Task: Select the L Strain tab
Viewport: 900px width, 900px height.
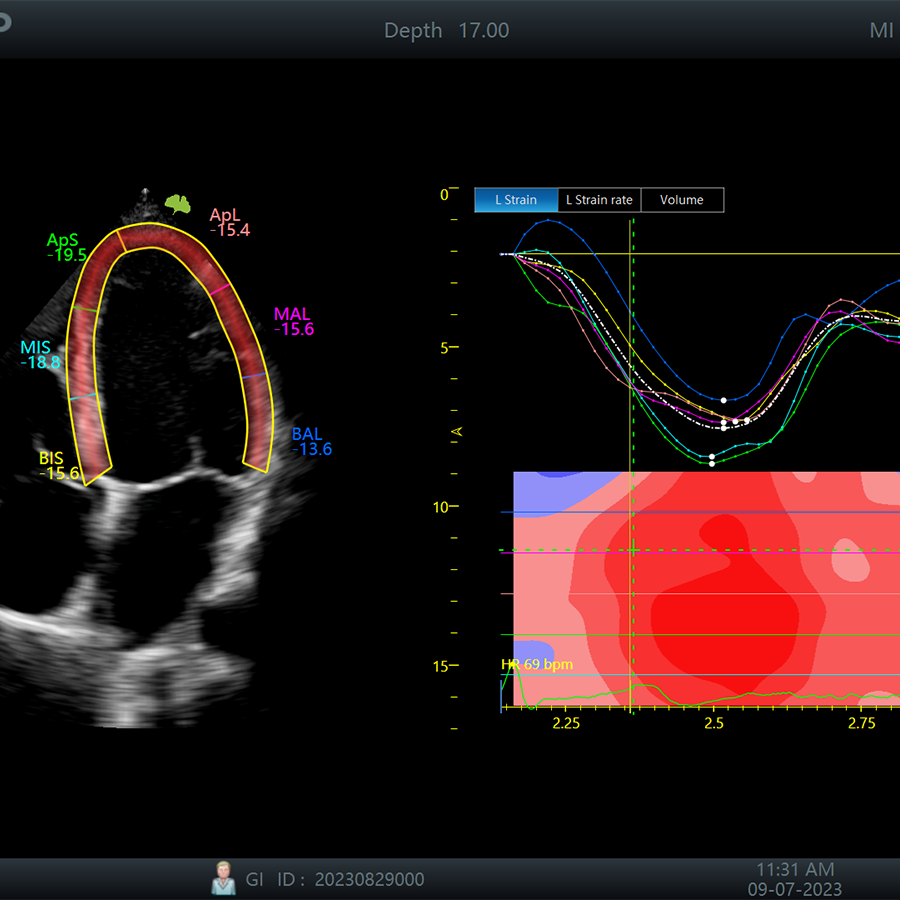Action: tap(516, 200)
